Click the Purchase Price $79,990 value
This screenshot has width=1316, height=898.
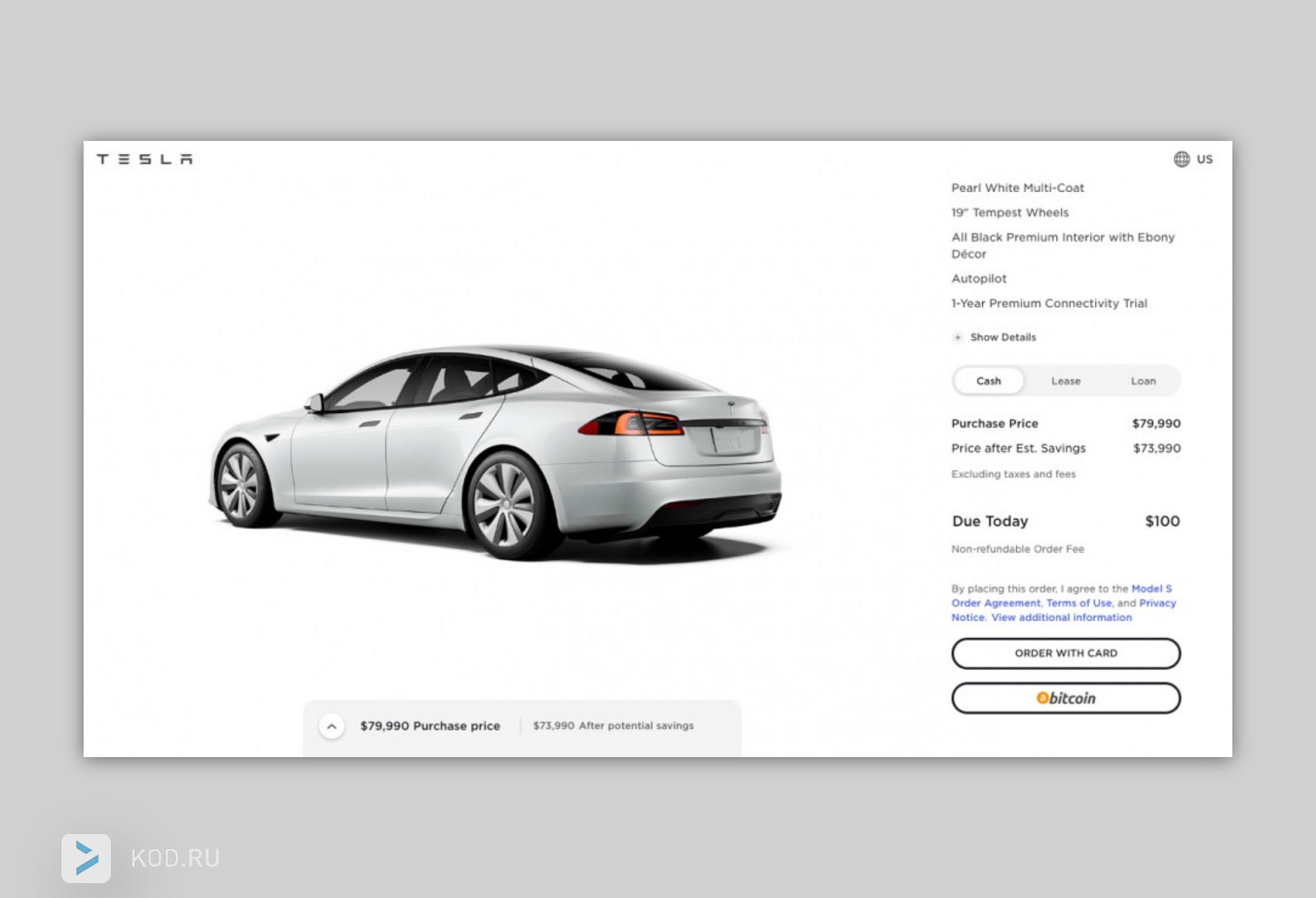click(1156, 424)
